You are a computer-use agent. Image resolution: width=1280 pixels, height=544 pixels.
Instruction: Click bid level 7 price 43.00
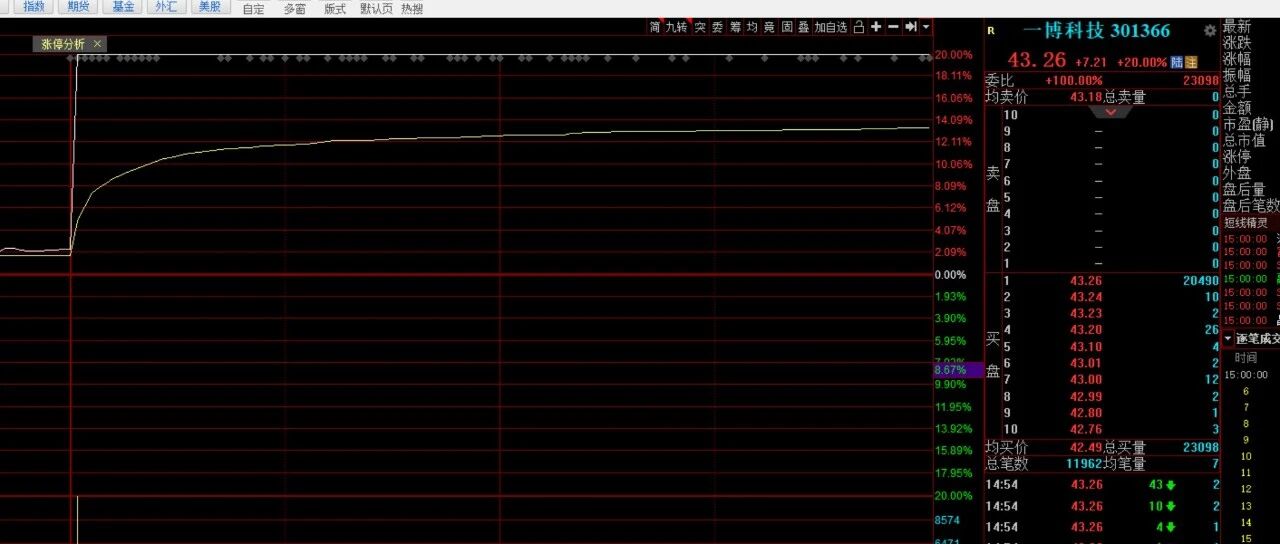(1086, 380)
